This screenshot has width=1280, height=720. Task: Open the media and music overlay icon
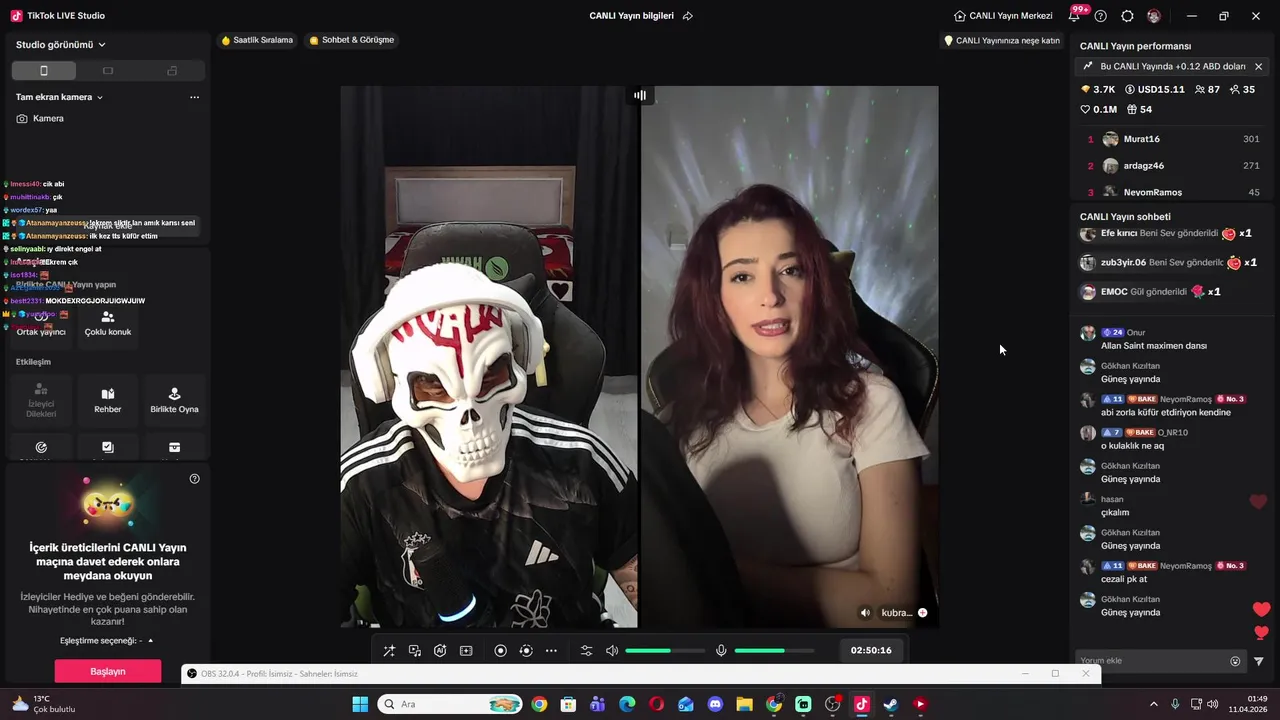pyautogui.click(x=415, y=651)
